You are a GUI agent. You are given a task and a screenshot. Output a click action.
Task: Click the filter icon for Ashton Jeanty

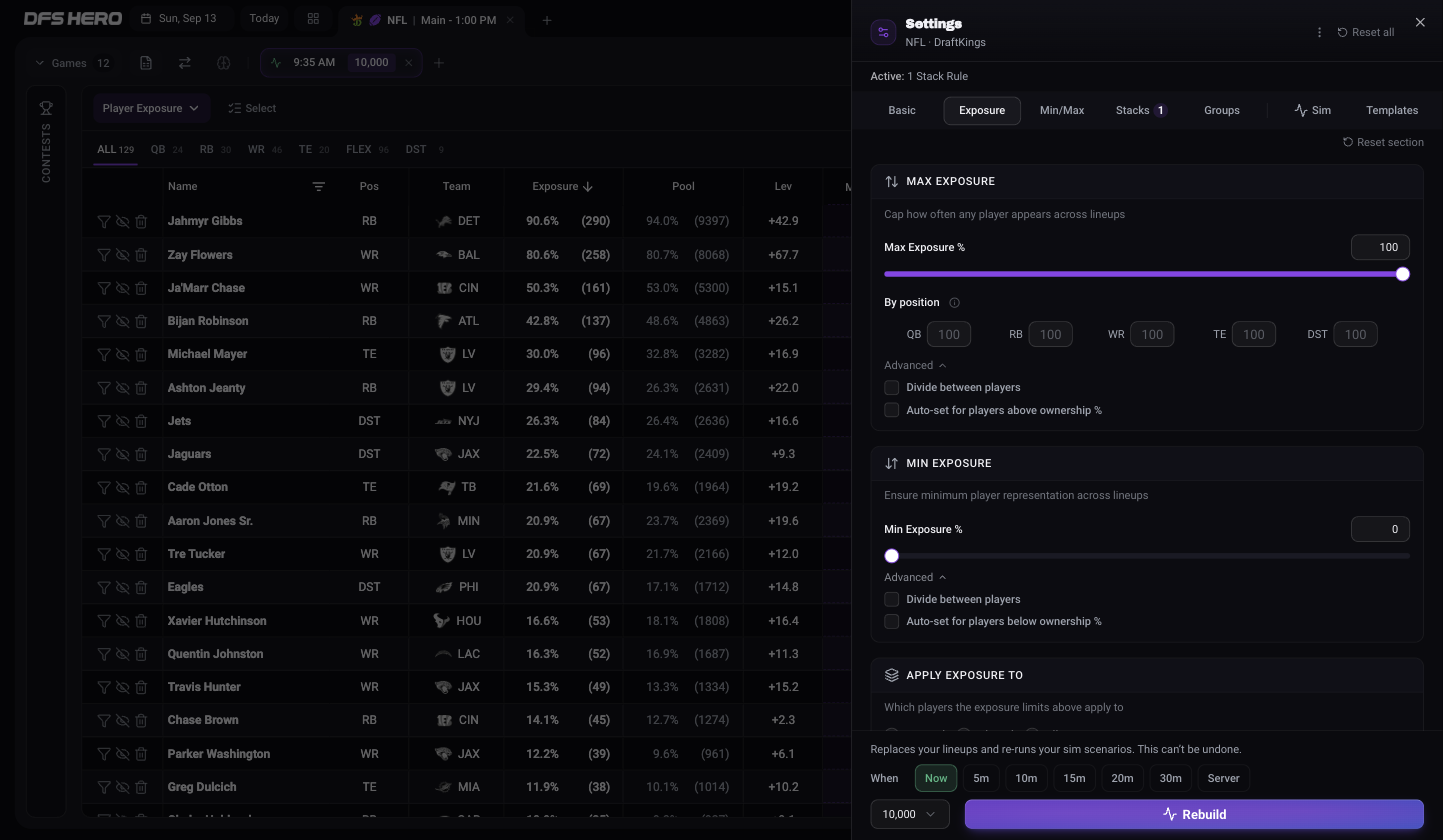click(x=104, y=388)
